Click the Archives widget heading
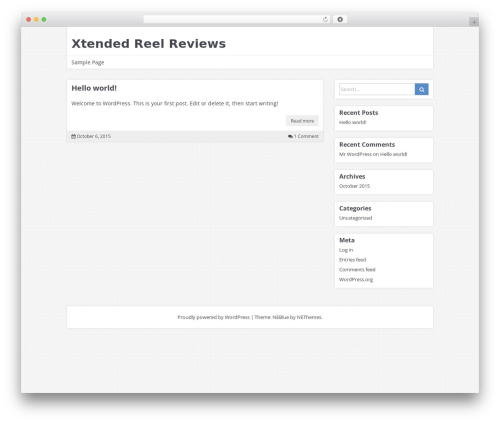Image resolution: width=500 pixels, height=423 pixels. coord(352,177)
